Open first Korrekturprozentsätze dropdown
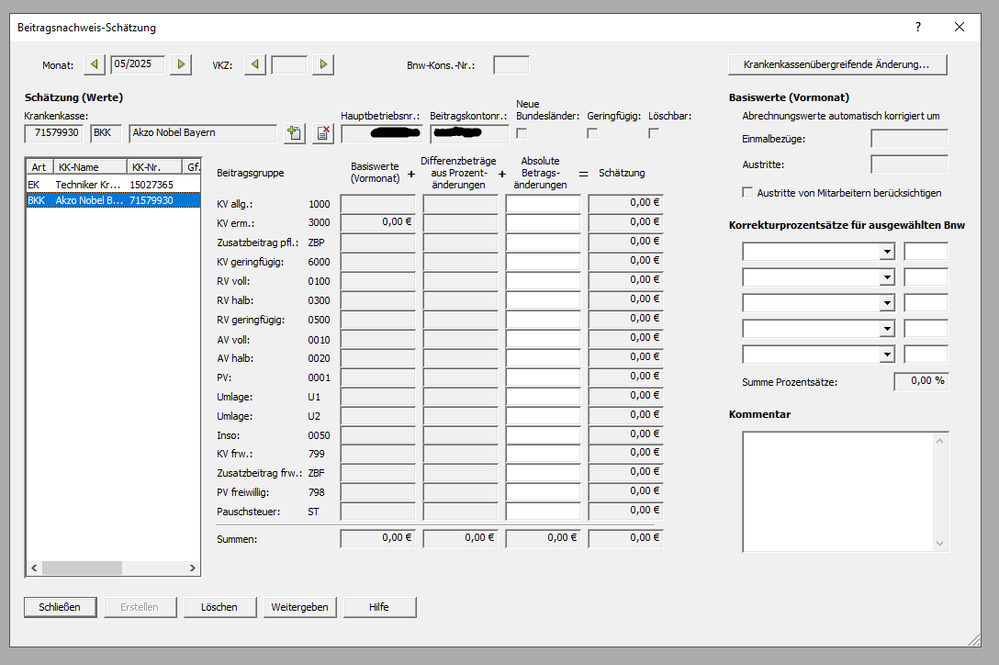Screen dimensions: 999x665 (886, 252)
